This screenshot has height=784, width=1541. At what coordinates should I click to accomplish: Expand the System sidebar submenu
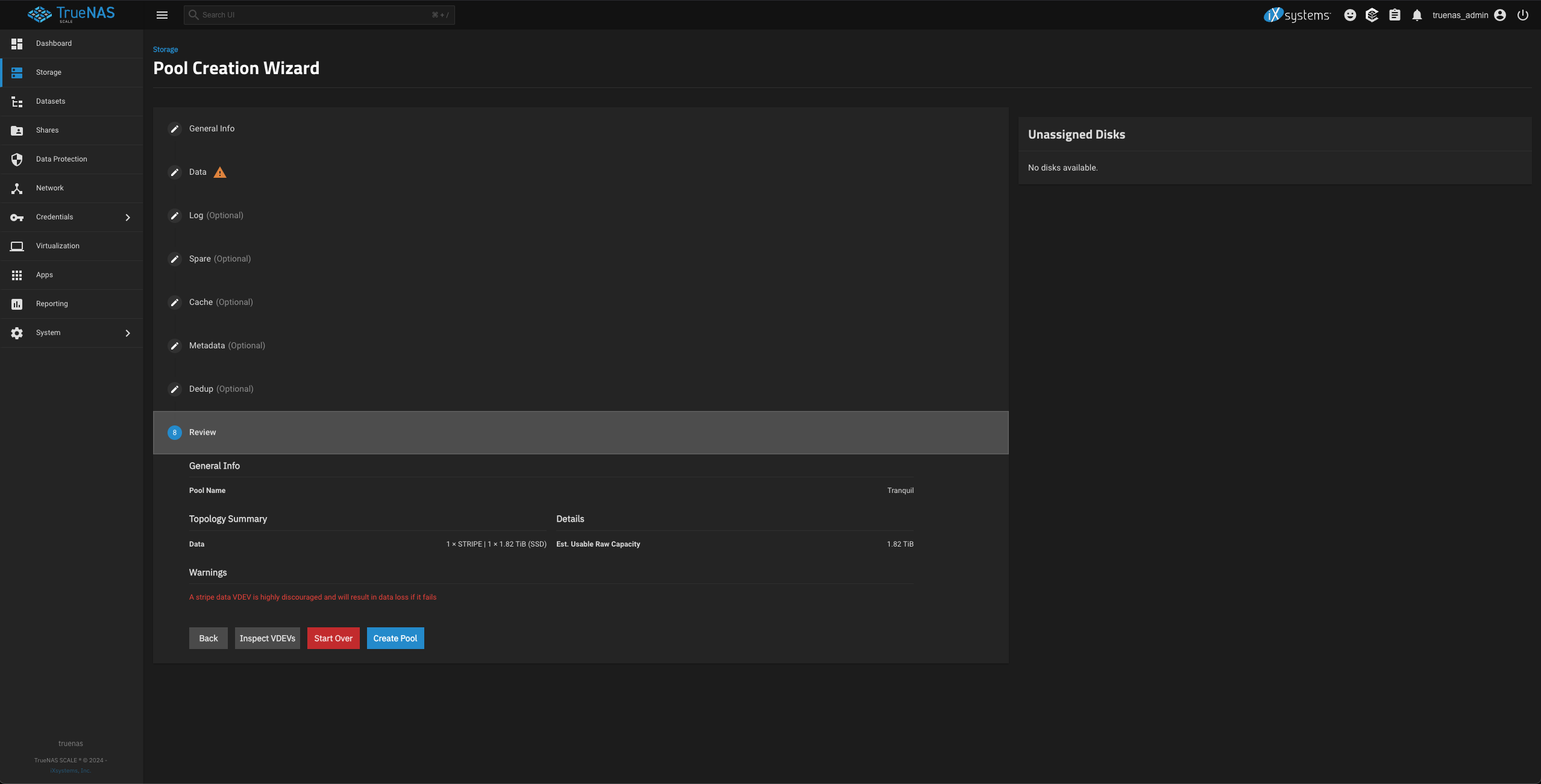pyautogui.click(x=127, y=333)
